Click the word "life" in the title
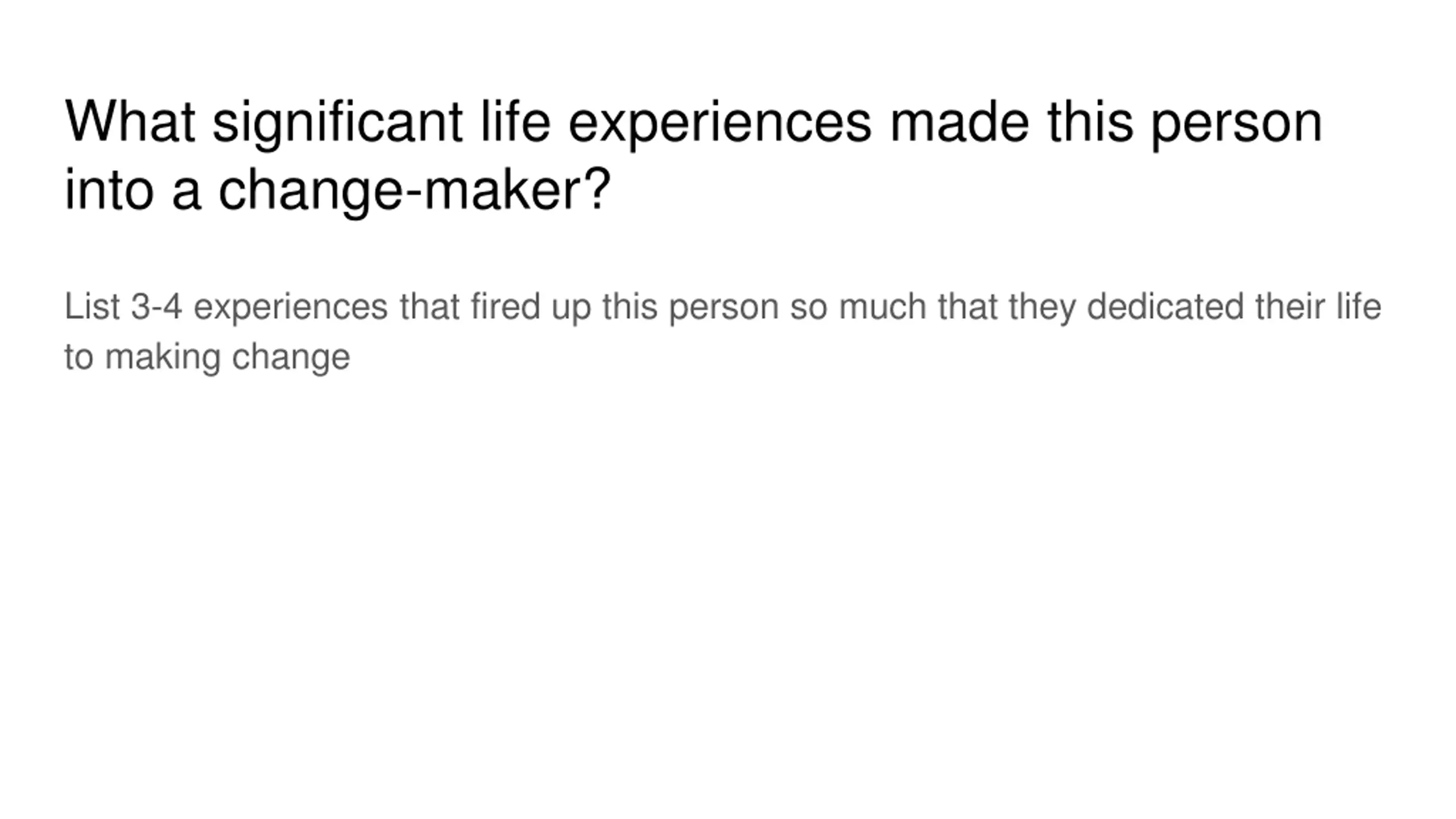The image size is (1456, 819). 515,122
